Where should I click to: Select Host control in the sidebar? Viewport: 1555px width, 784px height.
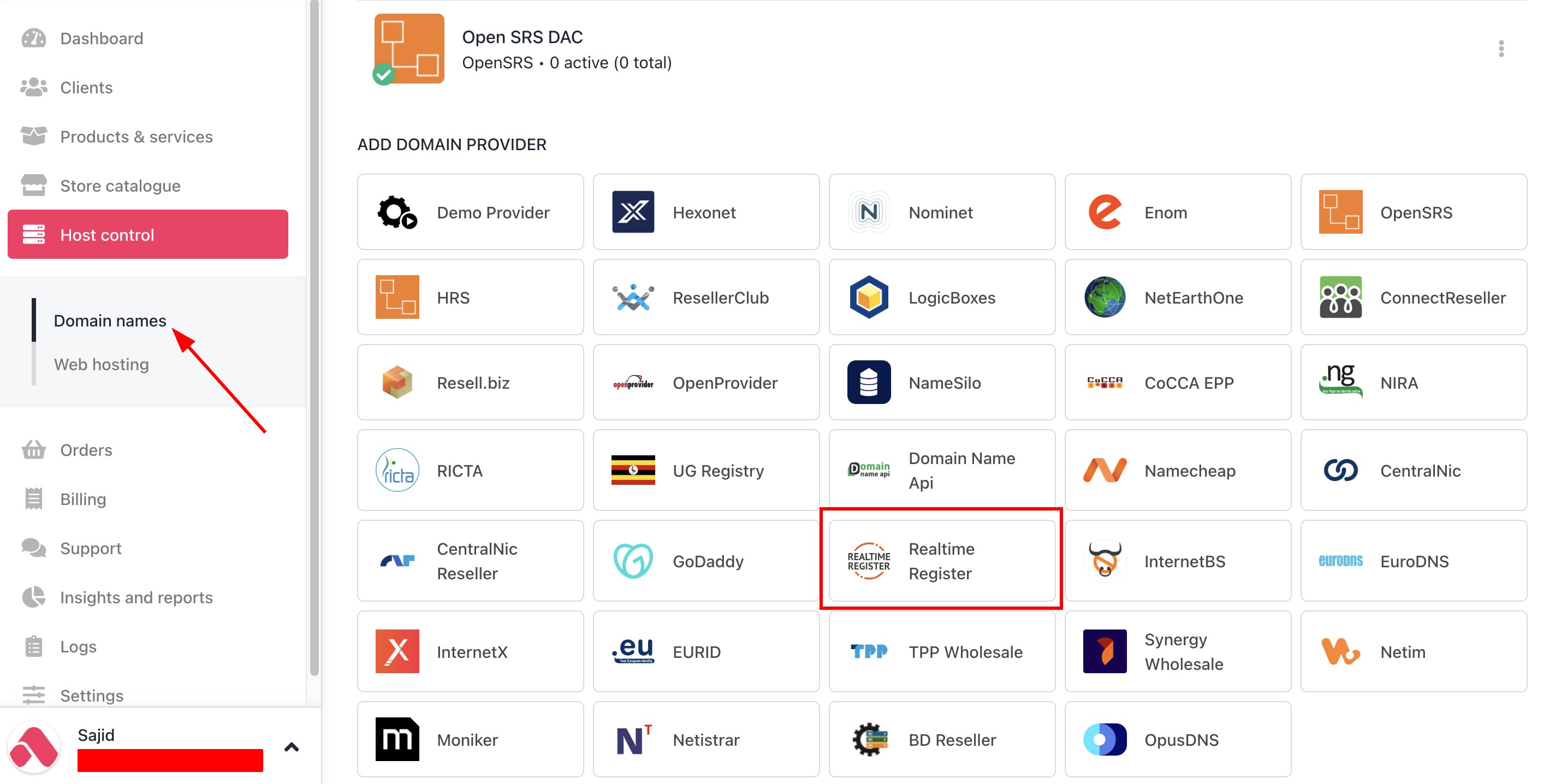point(148,234)
